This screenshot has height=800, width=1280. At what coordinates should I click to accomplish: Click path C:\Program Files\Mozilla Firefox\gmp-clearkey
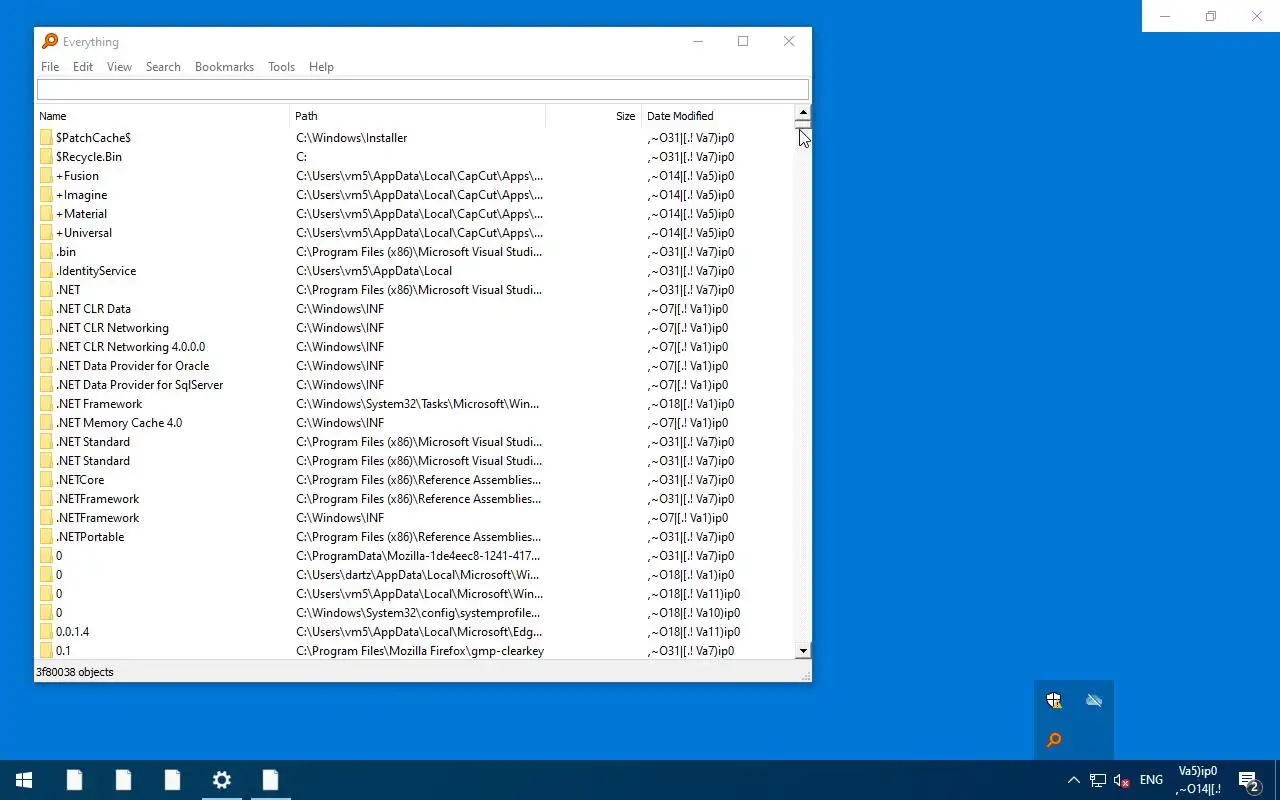(420, 651)
